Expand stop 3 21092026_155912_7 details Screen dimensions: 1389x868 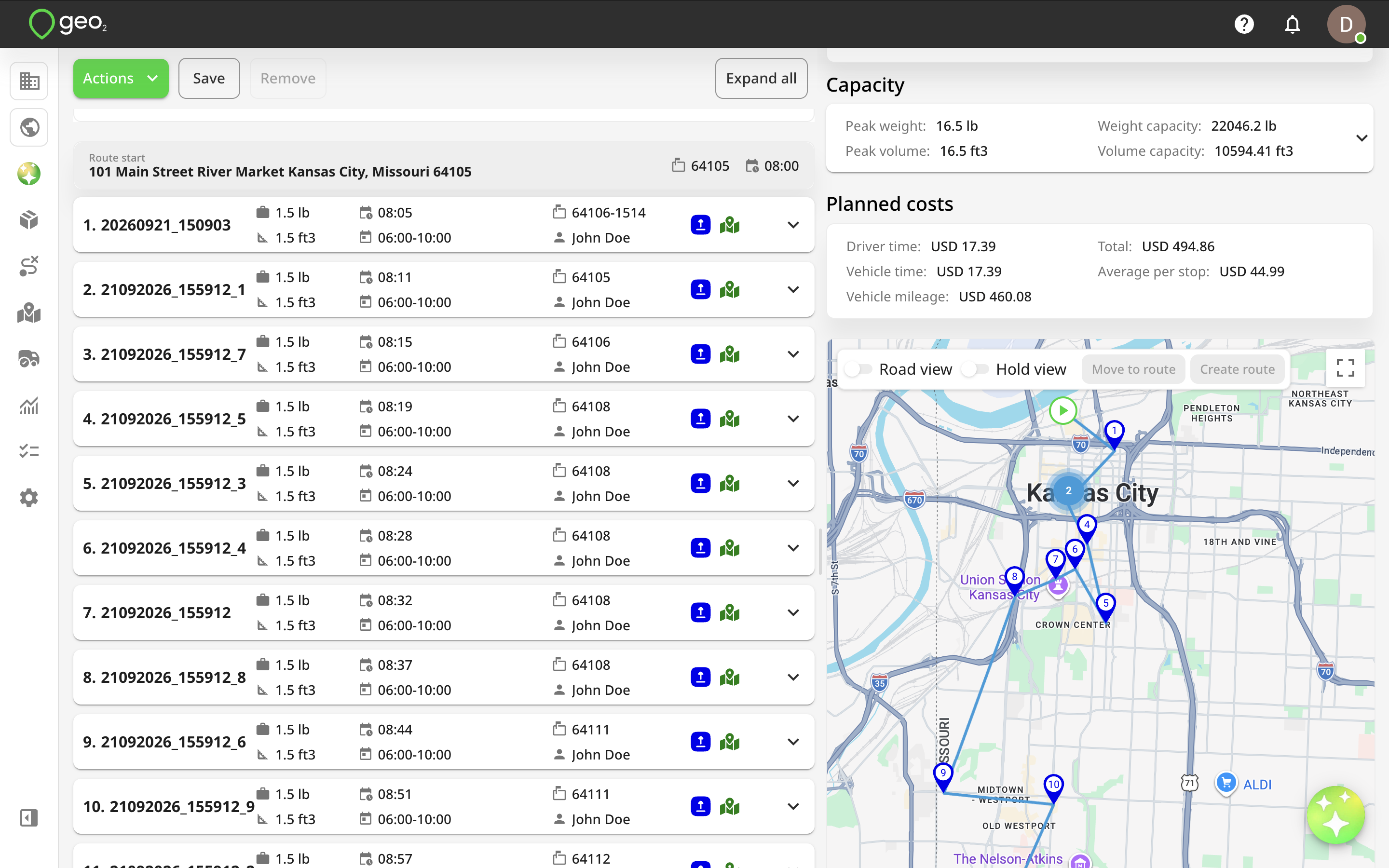click(793, 354)
